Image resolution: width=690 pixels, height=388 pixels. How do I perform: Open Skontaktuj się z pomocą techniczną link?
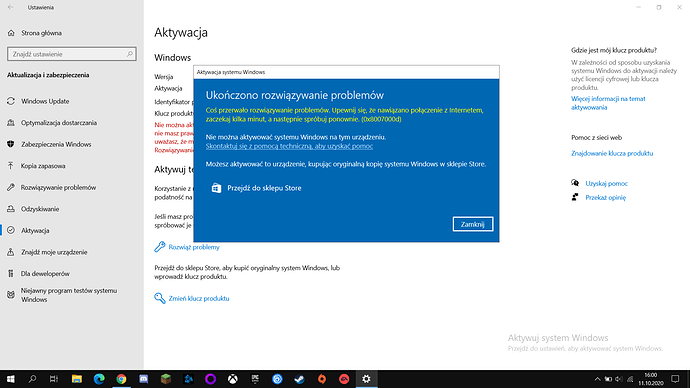point(289,146)
